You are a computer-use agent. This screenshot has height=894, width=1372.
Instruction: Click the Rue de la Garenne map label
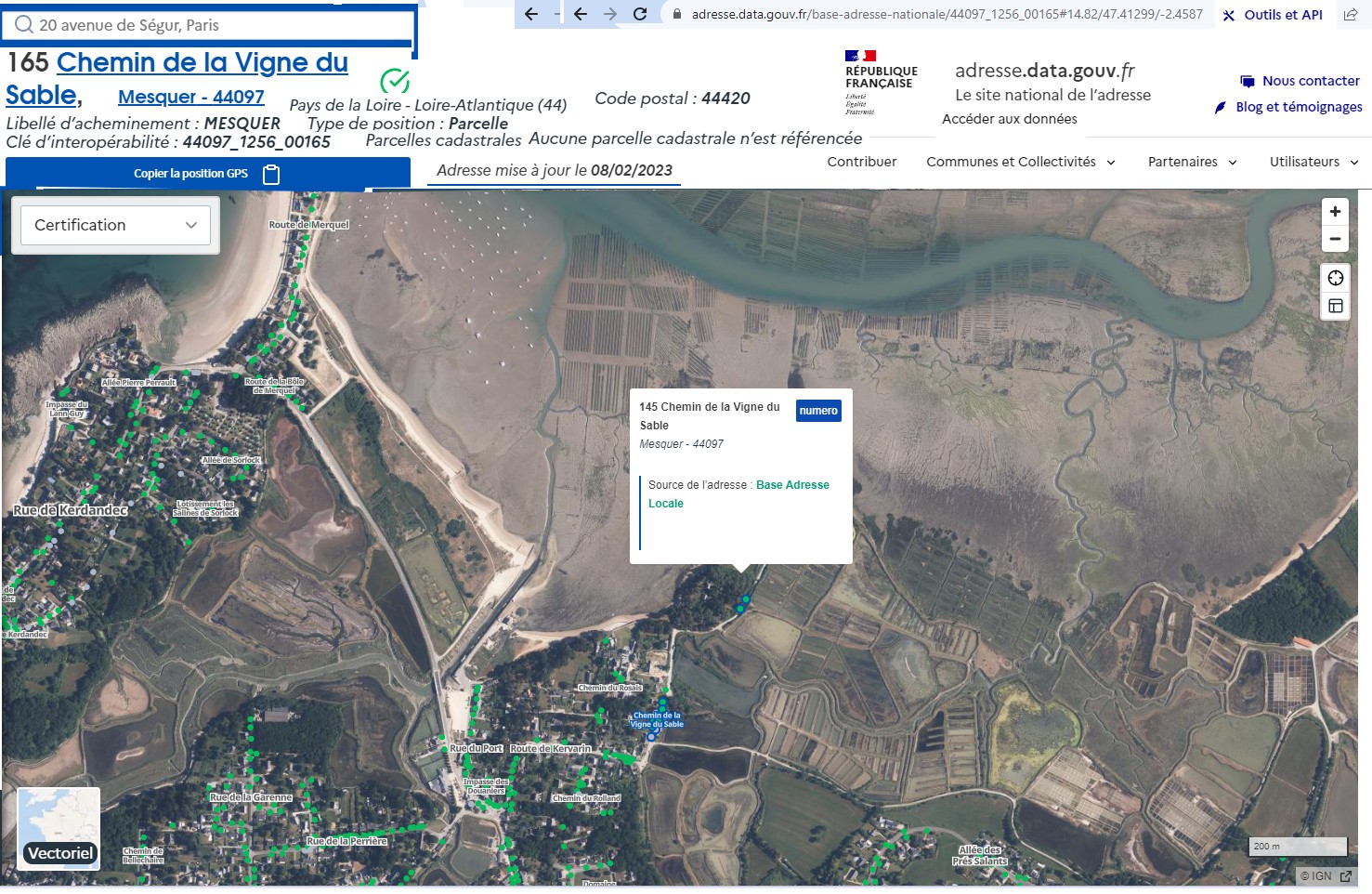[x=251, y=797]
